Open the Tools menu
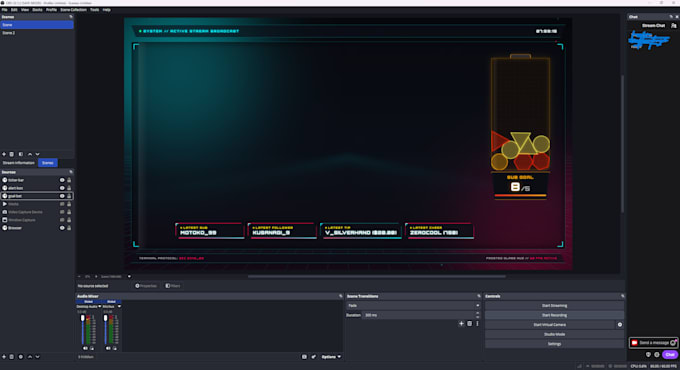This screenshot has width=680, height=370. [x=95, y=10]
